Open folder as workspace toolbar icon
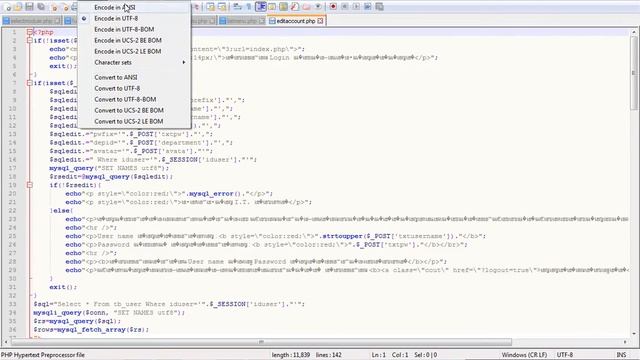The height and width of the screenshot is (360, 640). pyautogui.click(x=307, y=7)
